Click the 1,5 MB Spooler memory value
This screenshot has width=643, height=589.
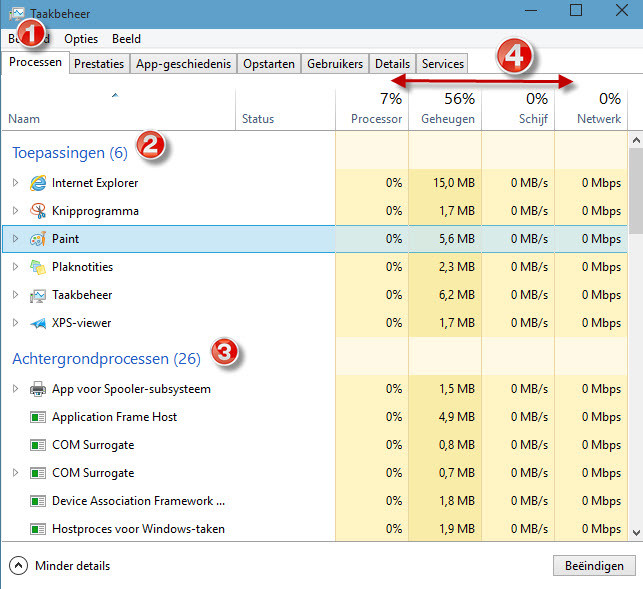pos(457,389)
